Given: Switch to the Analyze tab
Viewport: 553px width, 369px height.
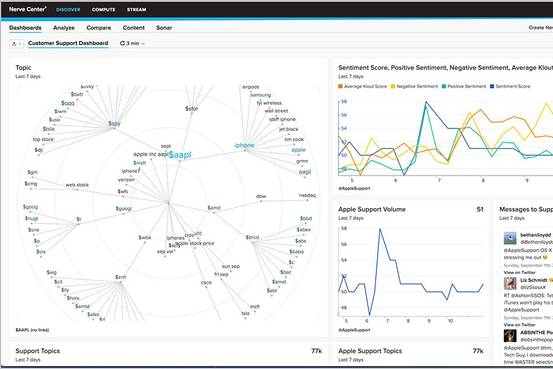Looking at the screenshot, I should pyautogui.click(x=64, y=28).
